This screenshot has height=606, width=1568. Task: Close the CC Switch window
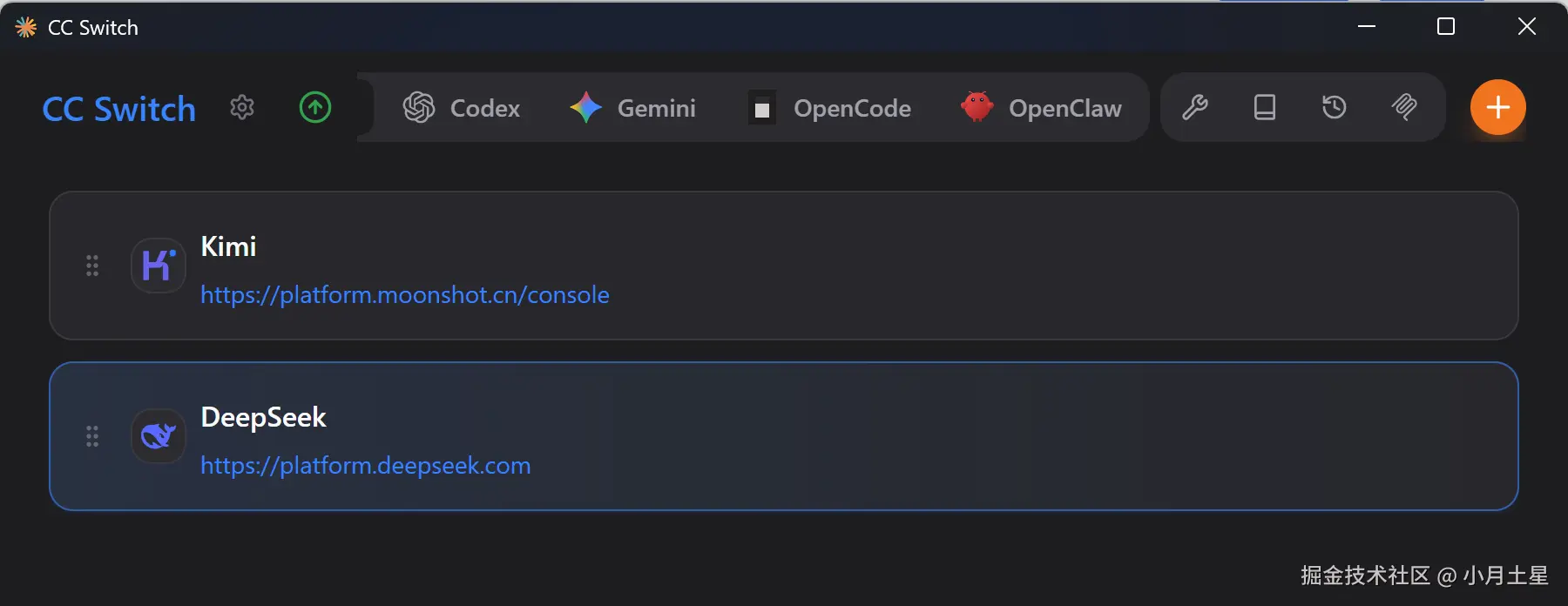(x=1527, y=26)
